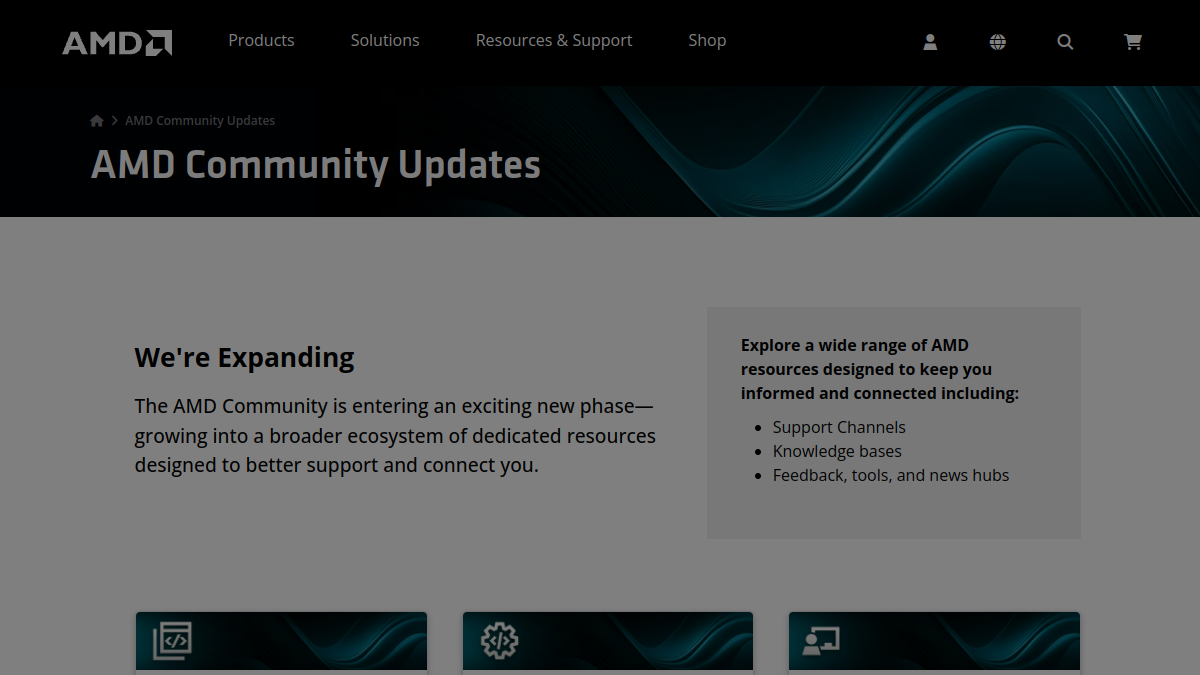Click the gear code icon on middle card
This screenshot has height=675, width=1200.
click(x=499, y=640)
